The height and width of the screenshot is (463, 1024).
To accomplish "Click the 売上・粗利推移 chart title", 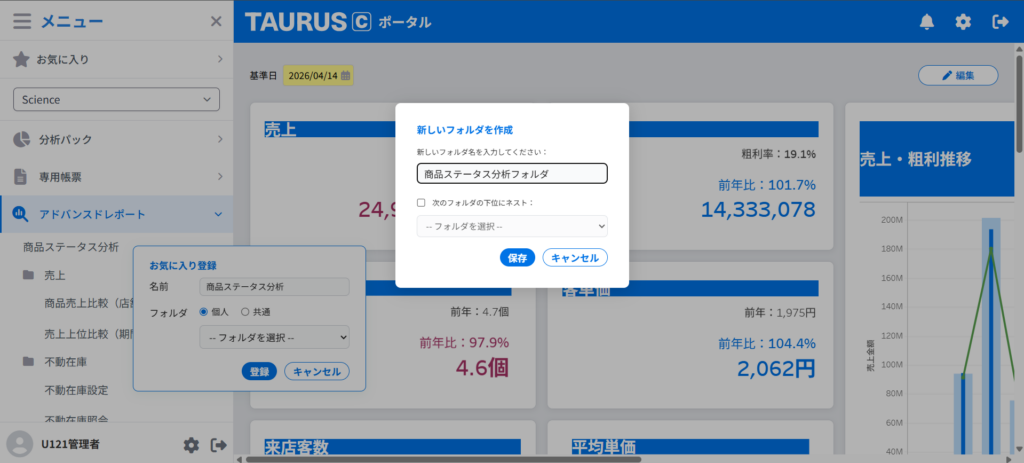I will tap(916, 159).
